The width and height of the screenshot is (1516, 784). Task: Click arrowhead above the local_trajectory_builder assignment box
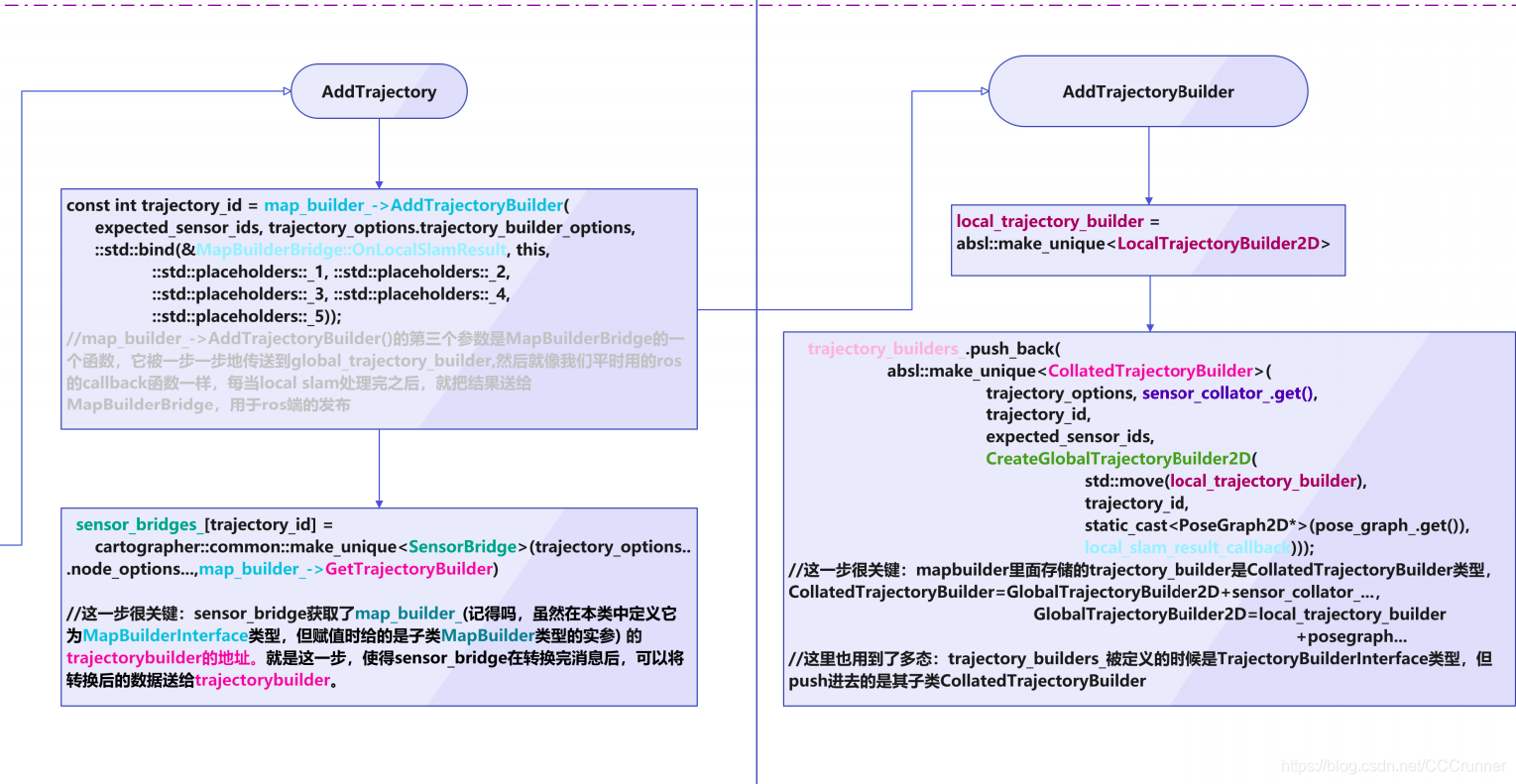(x=1149, y=200)
